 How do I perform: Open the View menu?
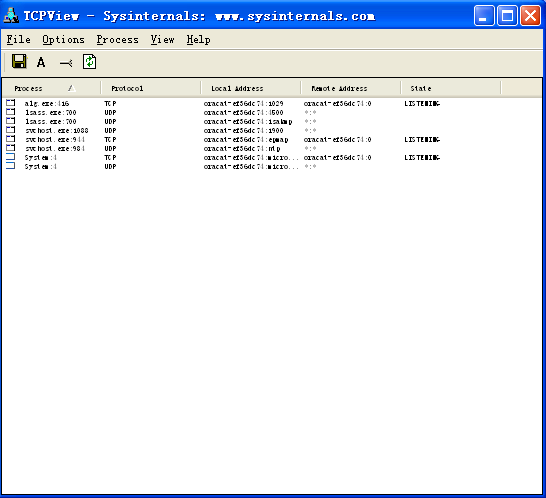click(162, 40)
